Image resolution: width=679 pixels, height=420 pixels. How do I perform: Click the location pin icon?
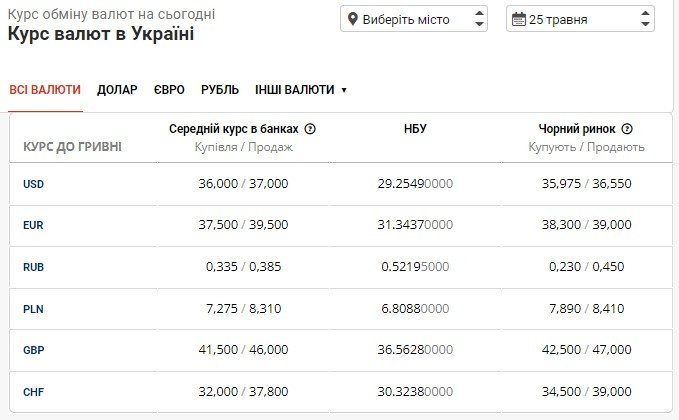coord(352,19)
